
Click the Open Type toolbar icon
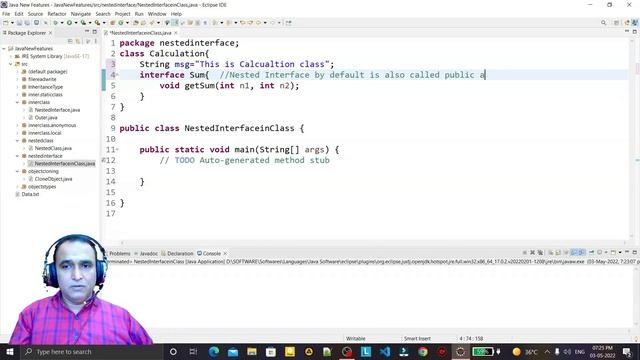[x=136, y=23]
